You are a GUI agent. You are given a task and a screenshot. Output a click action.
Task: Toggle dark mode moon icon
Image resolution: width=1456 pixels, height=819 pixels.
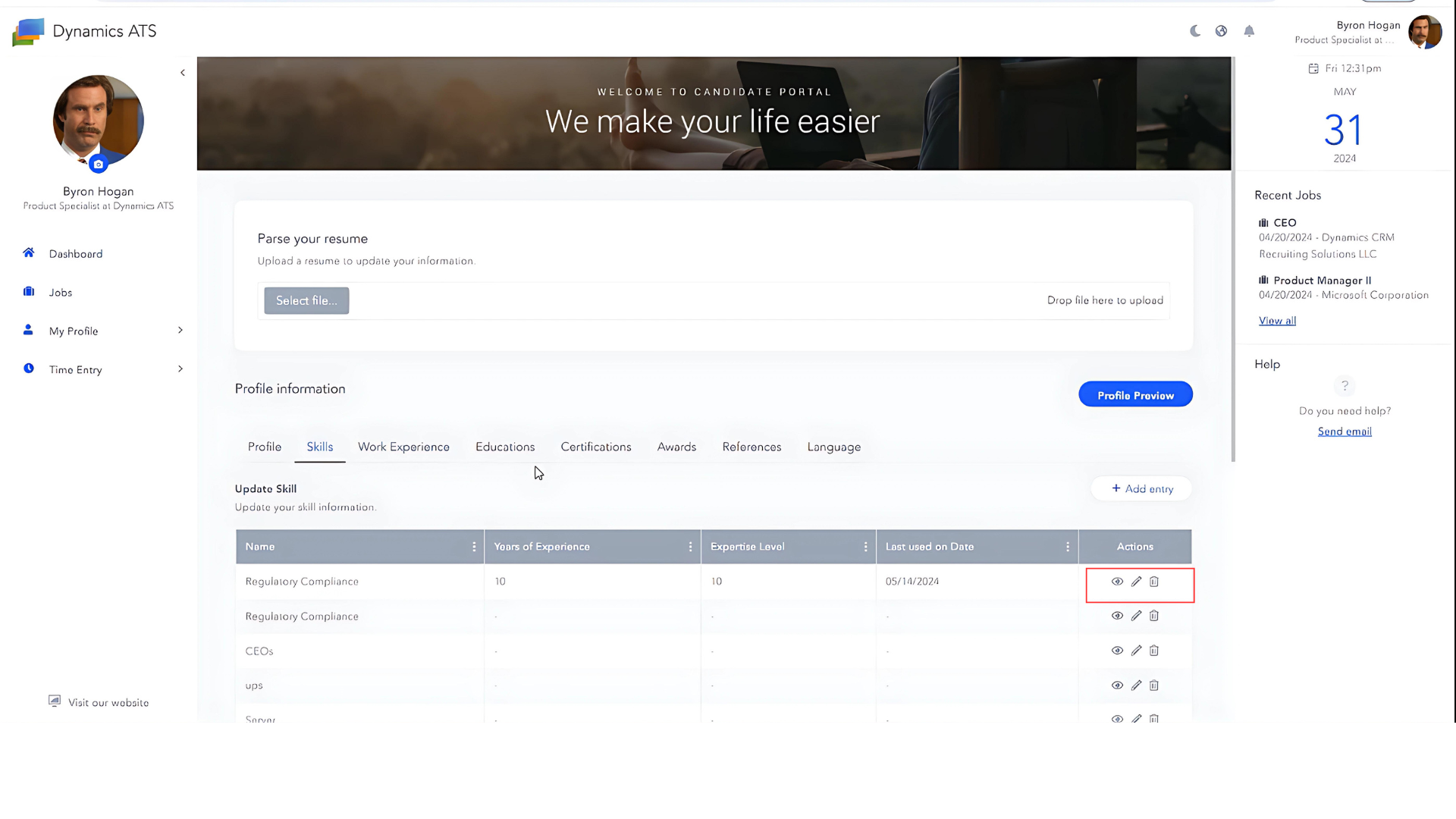point(1195,31)
